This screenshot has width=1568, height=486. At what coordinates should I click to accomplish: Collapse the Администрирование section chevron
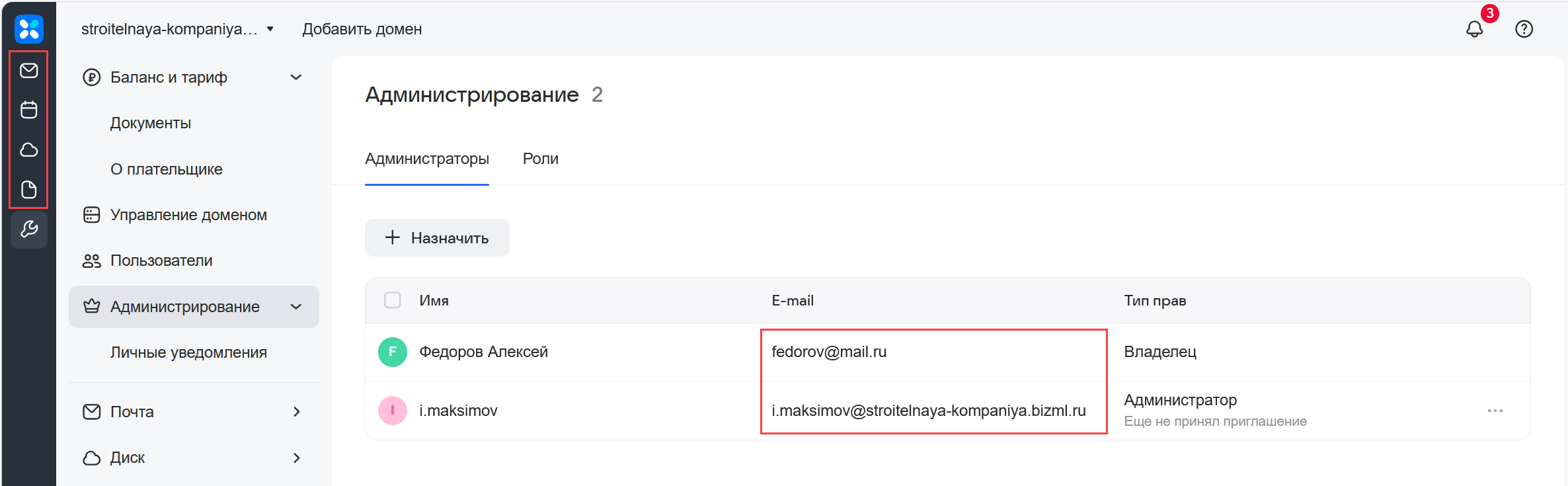pos(296,307)
